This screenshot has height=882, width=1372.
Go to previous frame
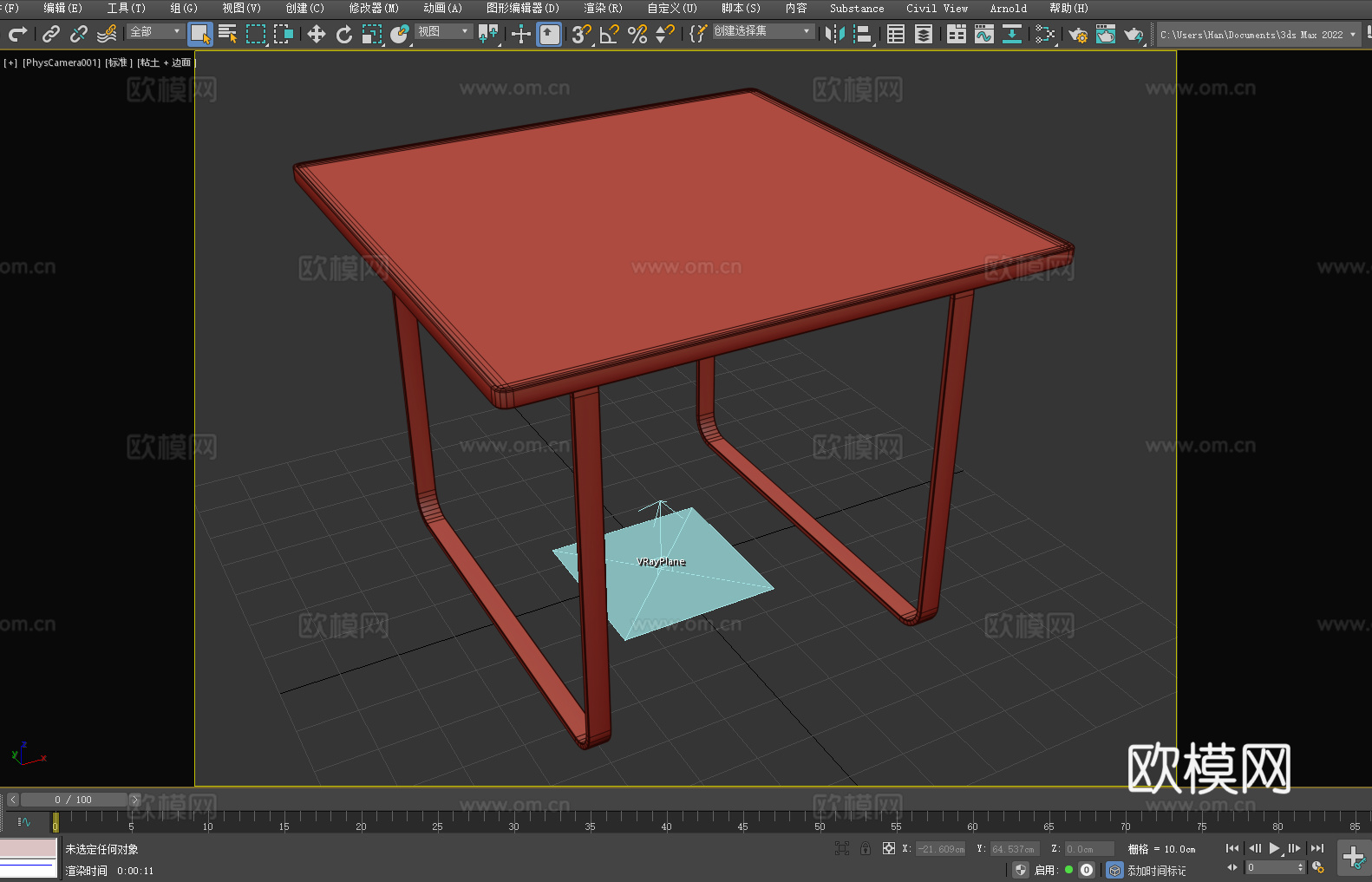point(1255,848)
